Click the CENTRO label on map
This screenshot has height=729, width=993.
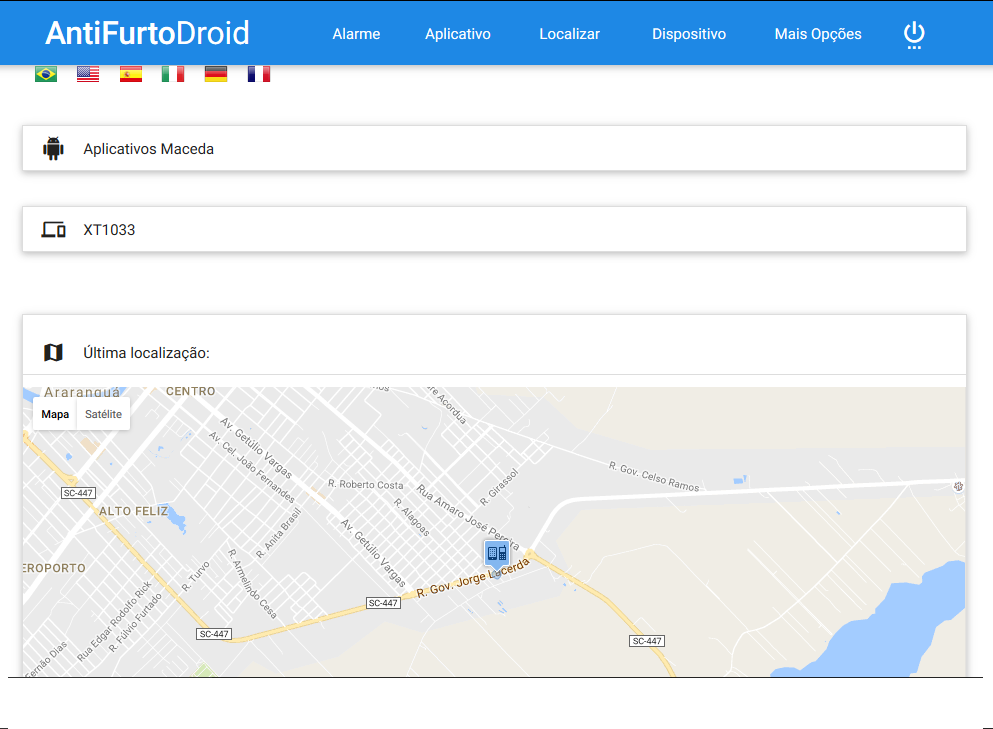tap(191, 391)
